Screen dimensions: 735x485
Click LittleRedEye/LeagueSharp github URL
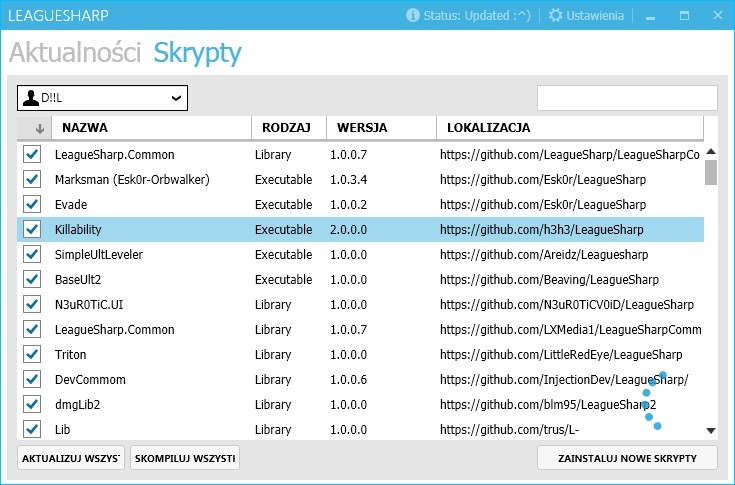[561, 355]
